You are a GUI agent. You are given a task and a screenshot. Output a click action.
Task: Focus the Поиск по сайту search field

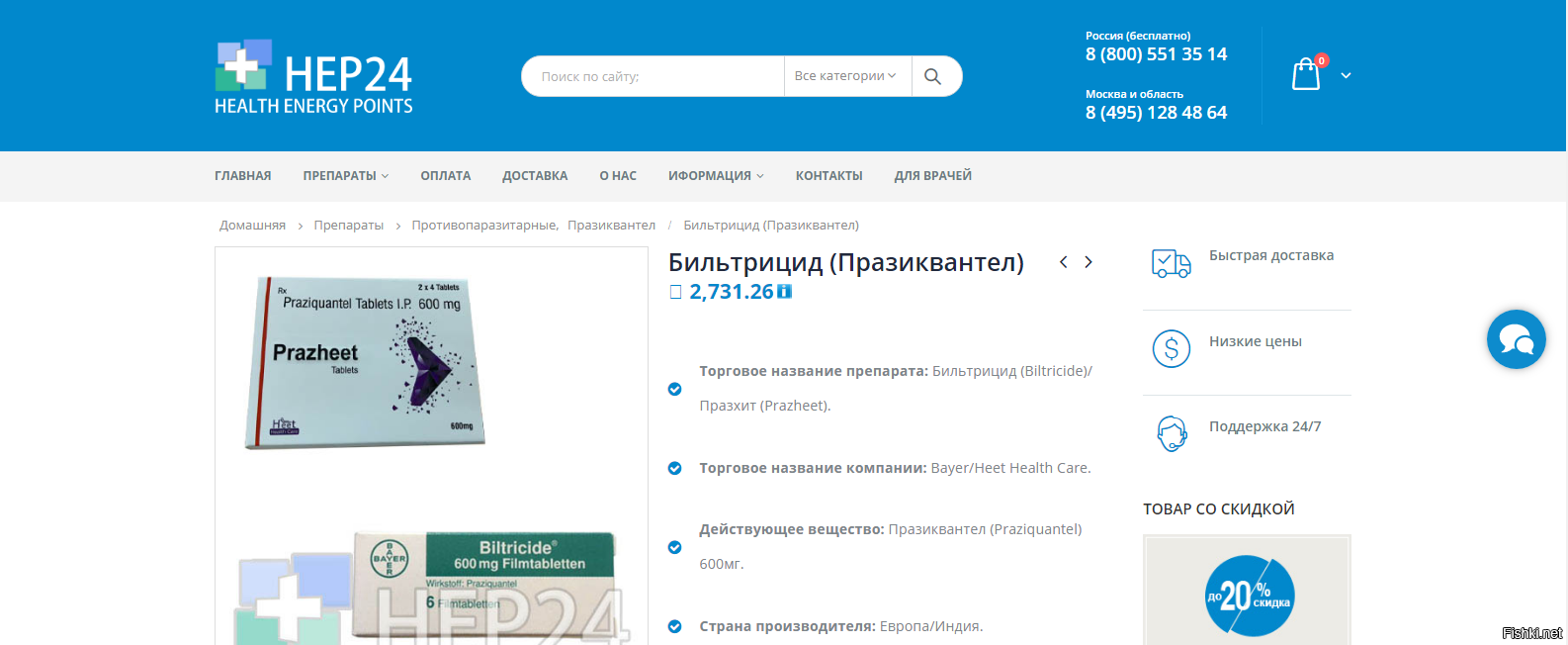coord(653,76)
